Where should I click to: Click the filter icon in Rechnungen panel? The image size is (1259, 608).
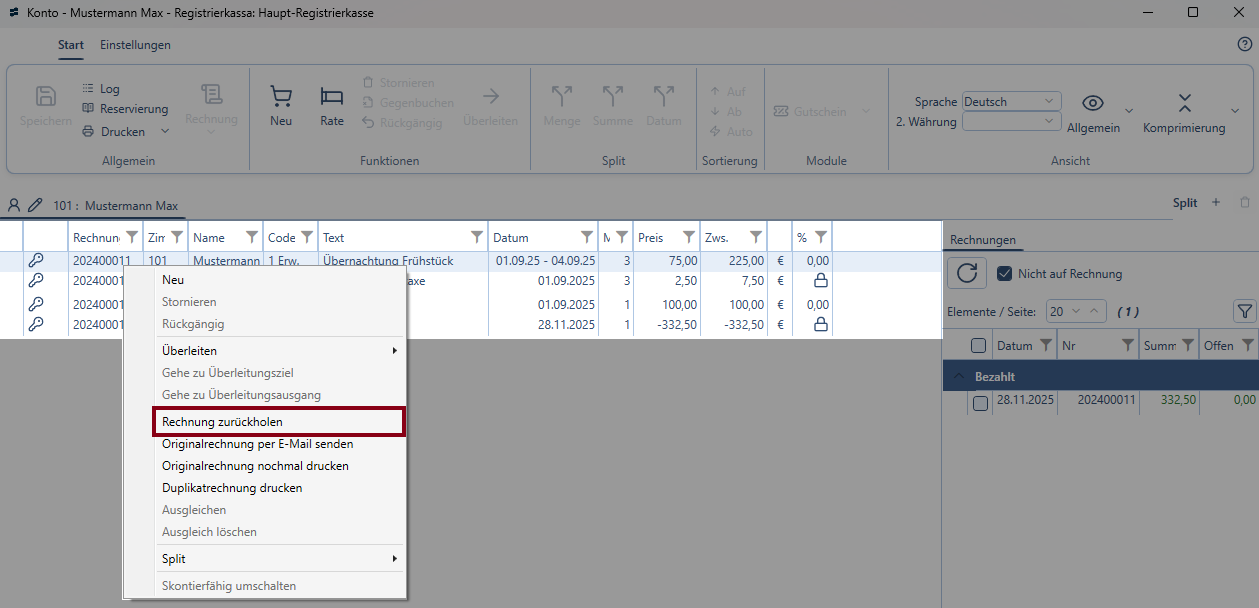pyautogui.click(x=1244, y=312)
